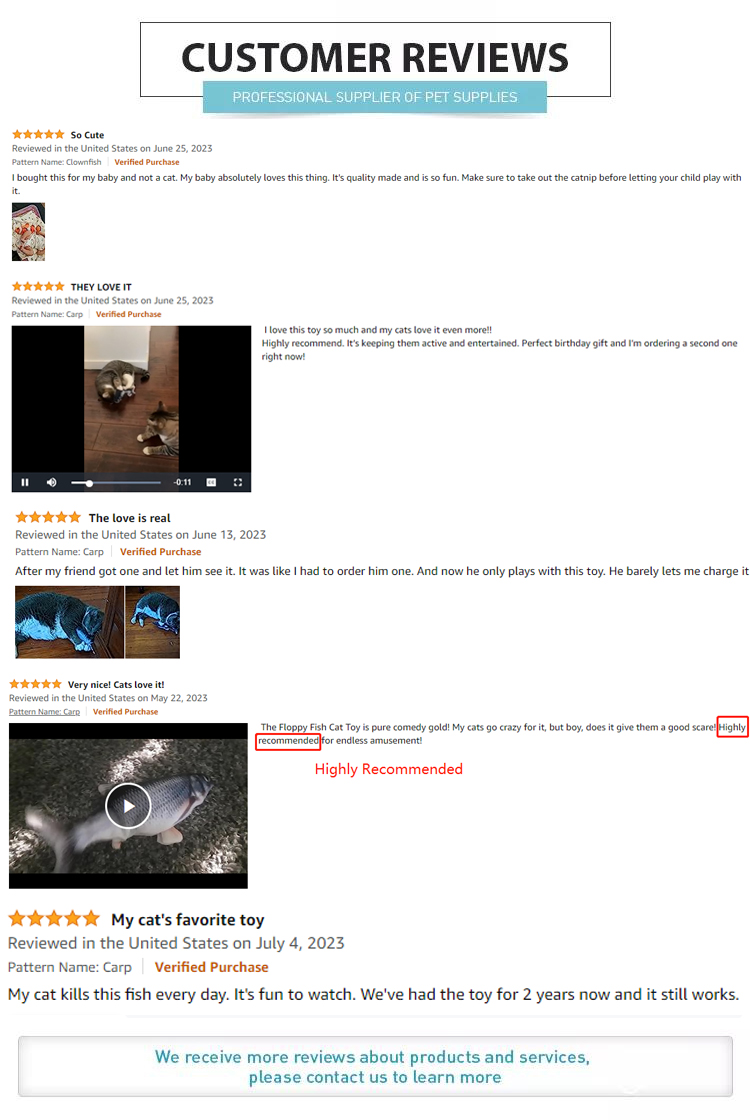Click the video progress slider knob
Screen dimensions: 750x1120
[x=89, y=483]
